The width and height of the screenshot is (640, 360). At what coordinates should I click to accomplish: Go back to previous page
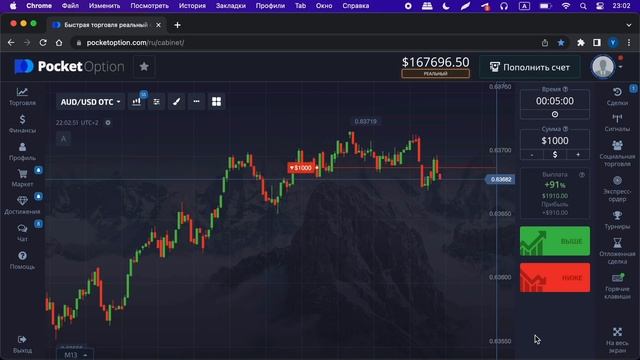(x=11, y=42)
